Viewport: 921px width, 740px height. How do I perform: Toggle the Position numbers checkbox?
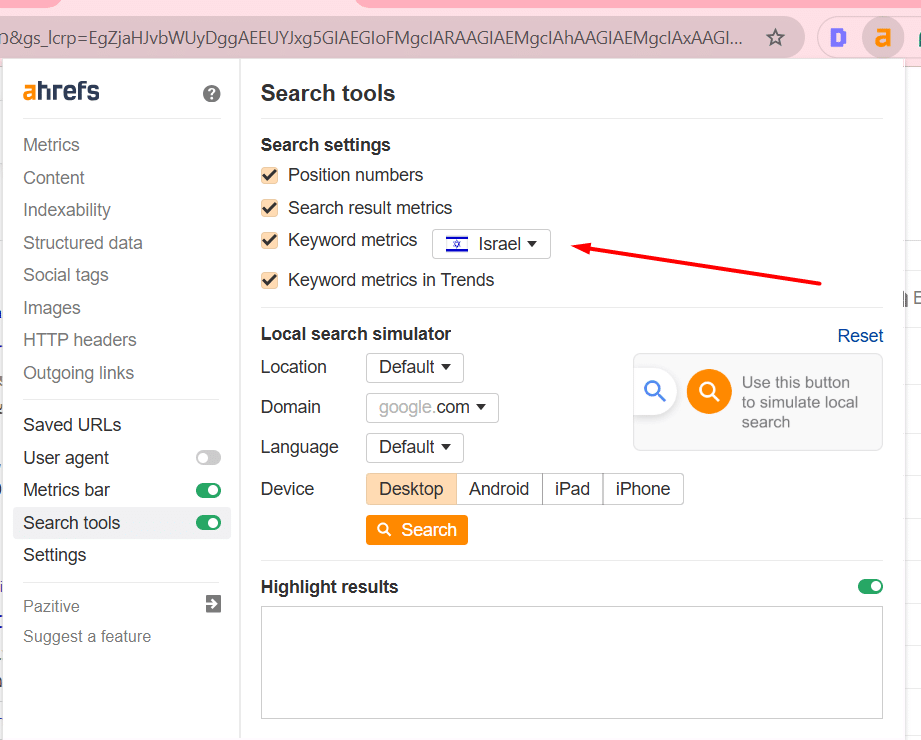270,175
